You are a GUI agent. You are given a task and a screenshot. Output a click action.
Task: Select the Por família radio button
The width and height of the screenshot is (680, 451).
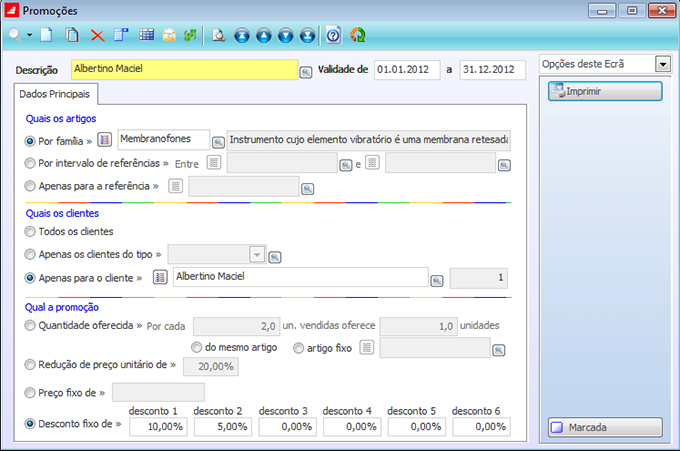30,141
